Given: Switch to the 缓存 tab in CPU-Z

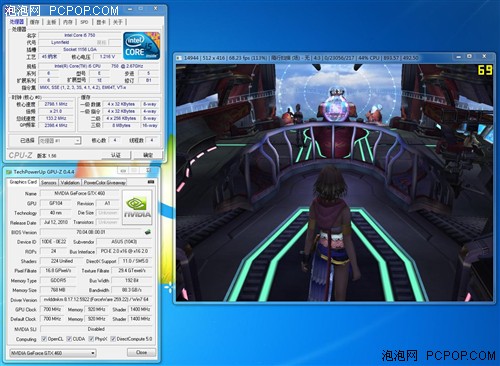Looking at the screenshot, I should point(34,22).
